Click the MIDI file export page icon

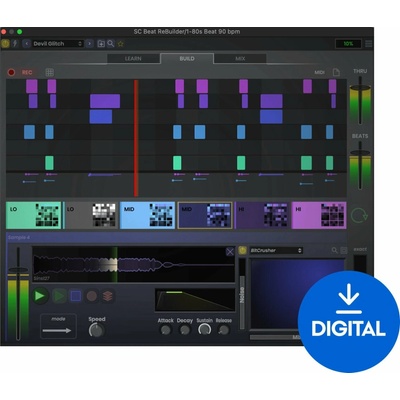(336, 72)
